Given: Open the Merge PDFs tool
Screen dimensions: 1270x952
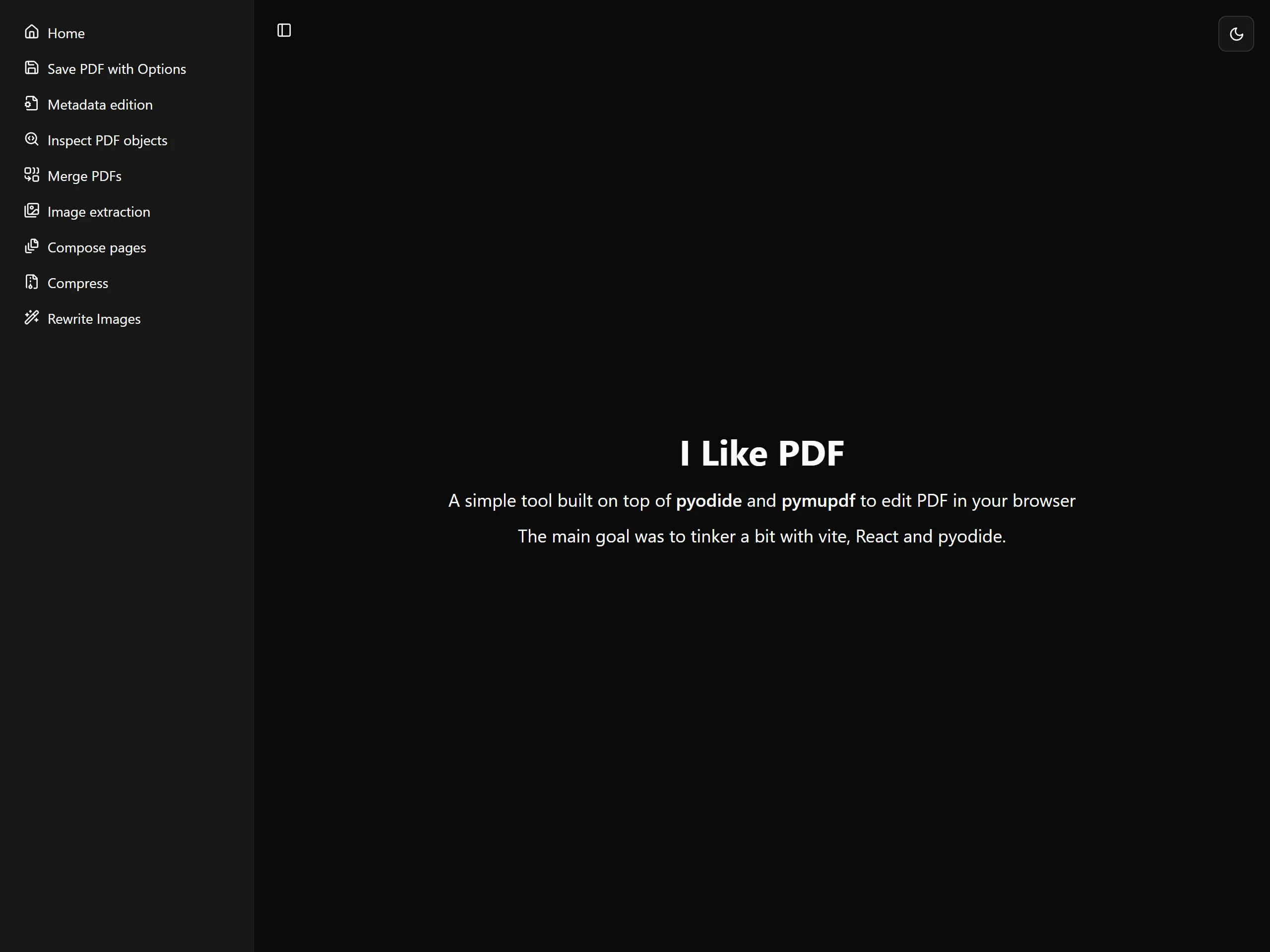Looking at the screenshot, I should (x=84, y=176).
